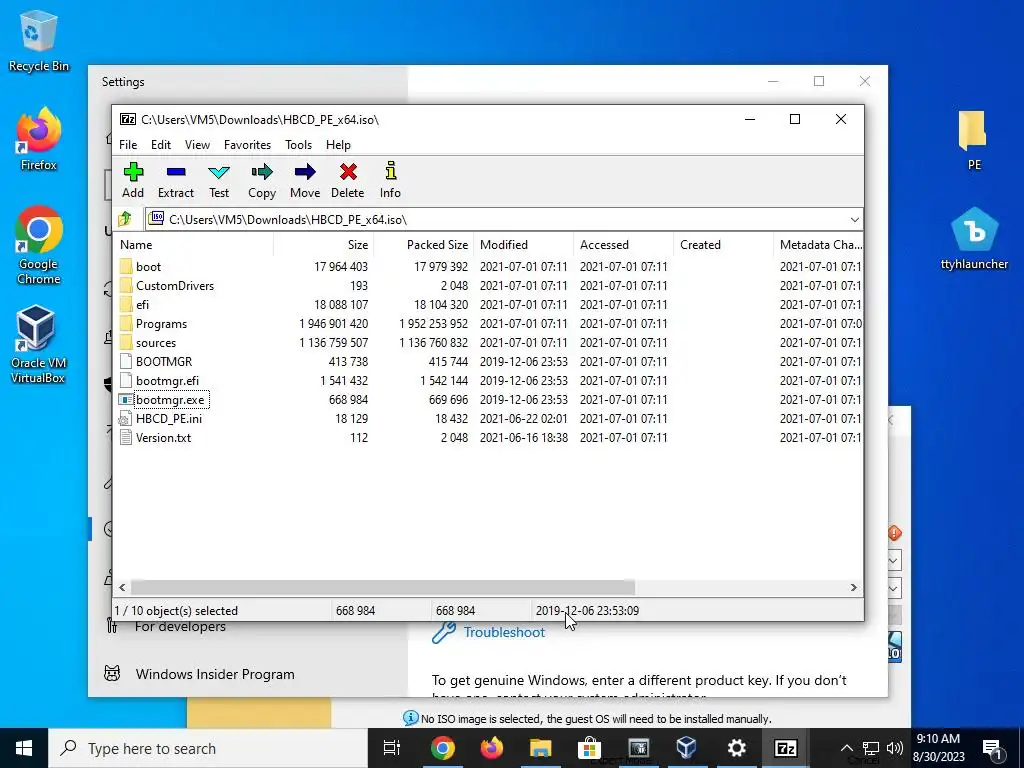Open Recycle Bin desktop icon
This screenshot has height=768, width=1024.
(x=38, y=42)
